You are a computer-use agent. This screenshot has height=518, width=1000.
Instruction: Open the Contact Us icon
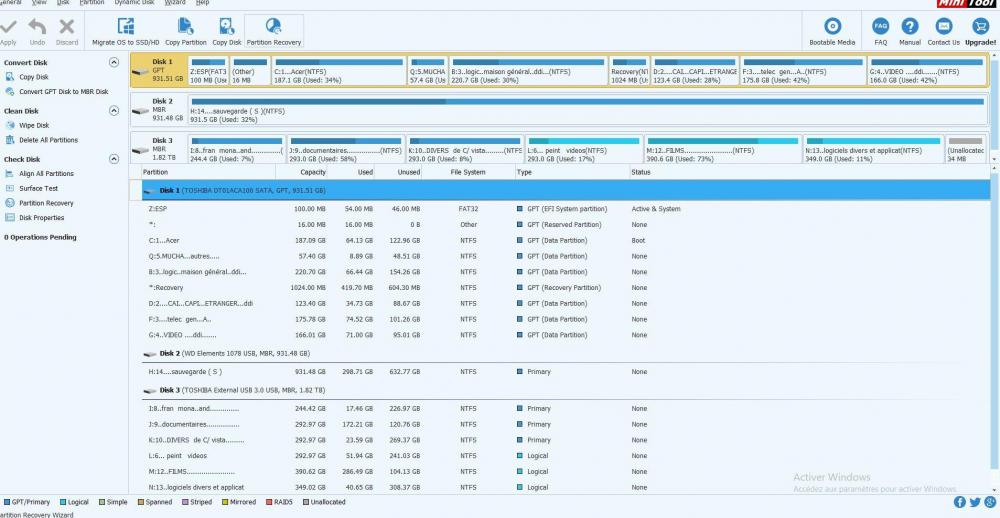pos(943,27)
